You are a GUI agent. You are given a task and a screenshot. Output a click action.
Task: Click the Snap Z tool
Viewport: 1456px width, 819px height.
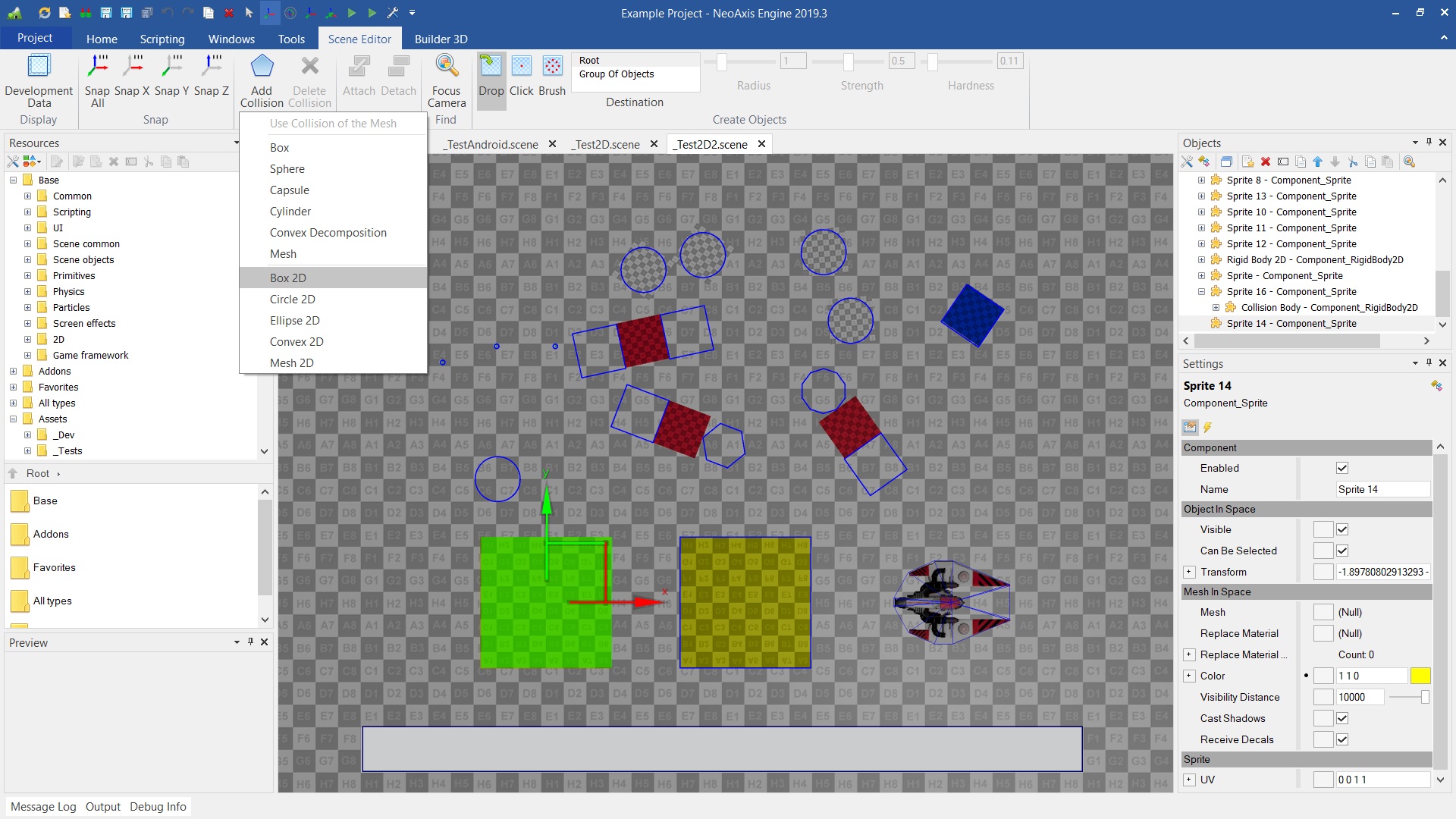click(211, 78)
